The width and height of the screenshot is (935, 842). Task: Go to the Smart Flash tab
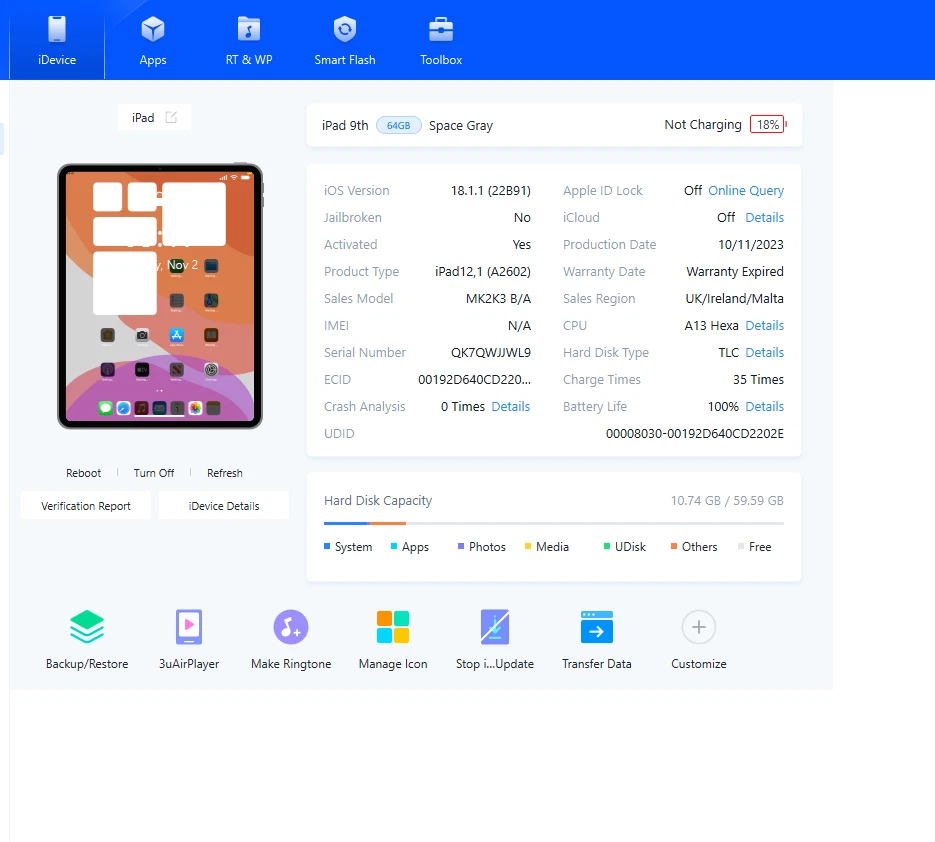(x=345, y=40)
